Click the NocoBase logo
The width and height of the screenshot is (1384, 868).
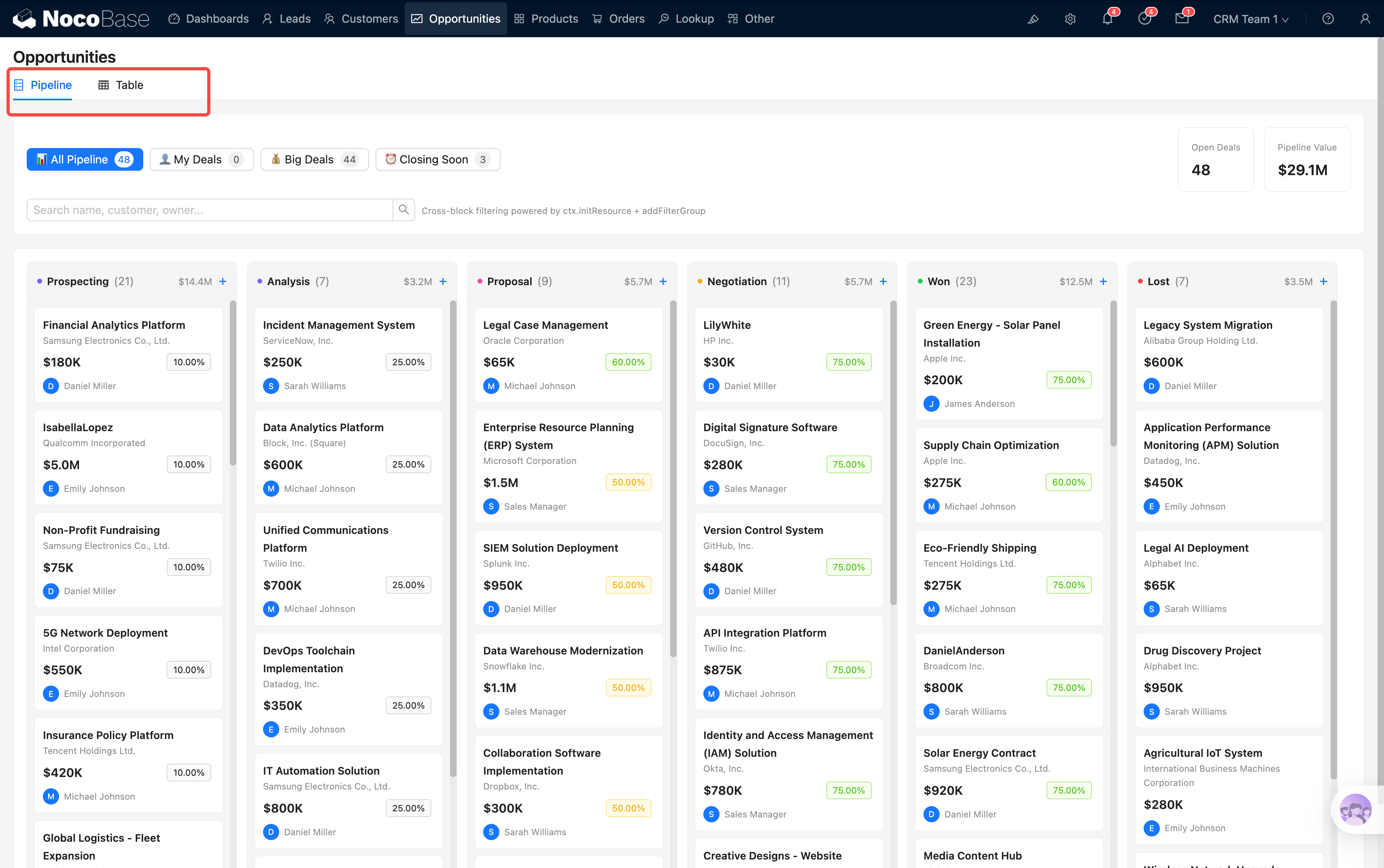[x=81, y=18]
